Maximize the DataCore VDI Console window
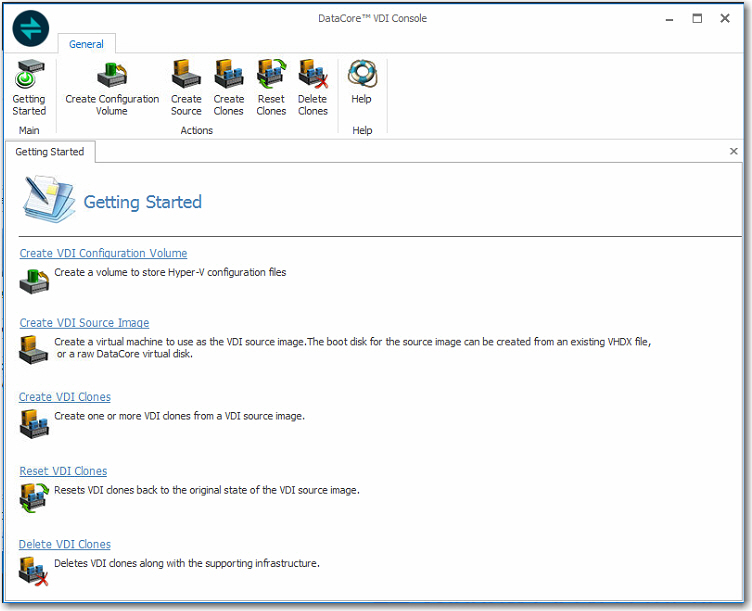The height and width of the screenshot is (611, 752). pos(697,18)
